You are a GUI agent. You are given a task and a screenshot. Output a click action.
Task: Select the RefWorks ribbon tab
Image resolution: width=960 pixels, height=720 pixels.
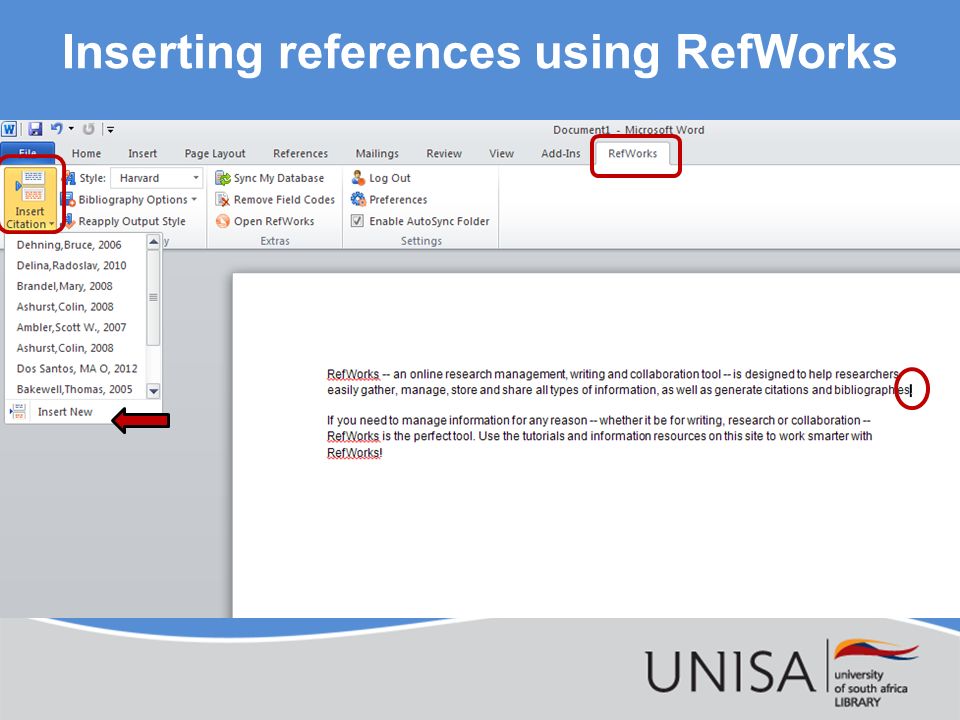pos(632,154)
